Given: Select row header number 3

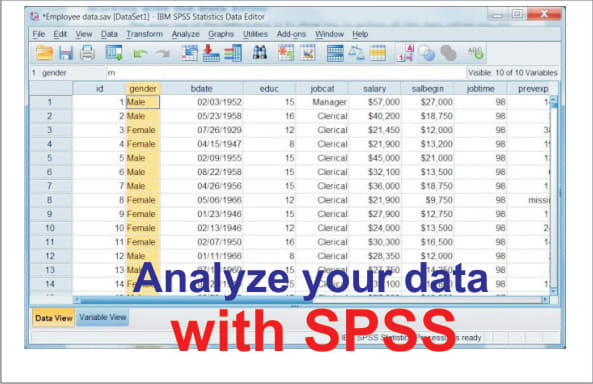Looking at the screenshot, I should click(50, 130).
